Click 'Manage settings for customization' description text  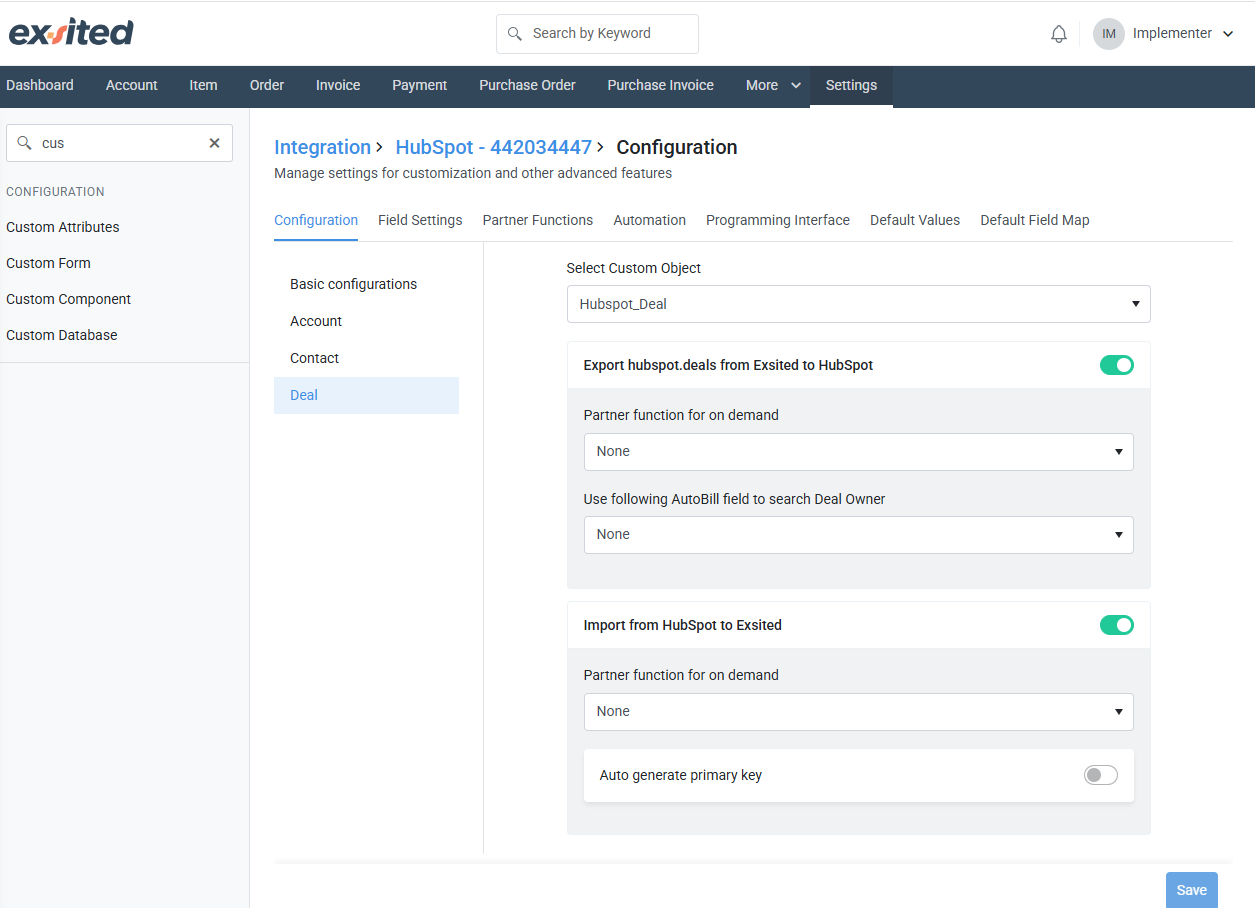473,173
